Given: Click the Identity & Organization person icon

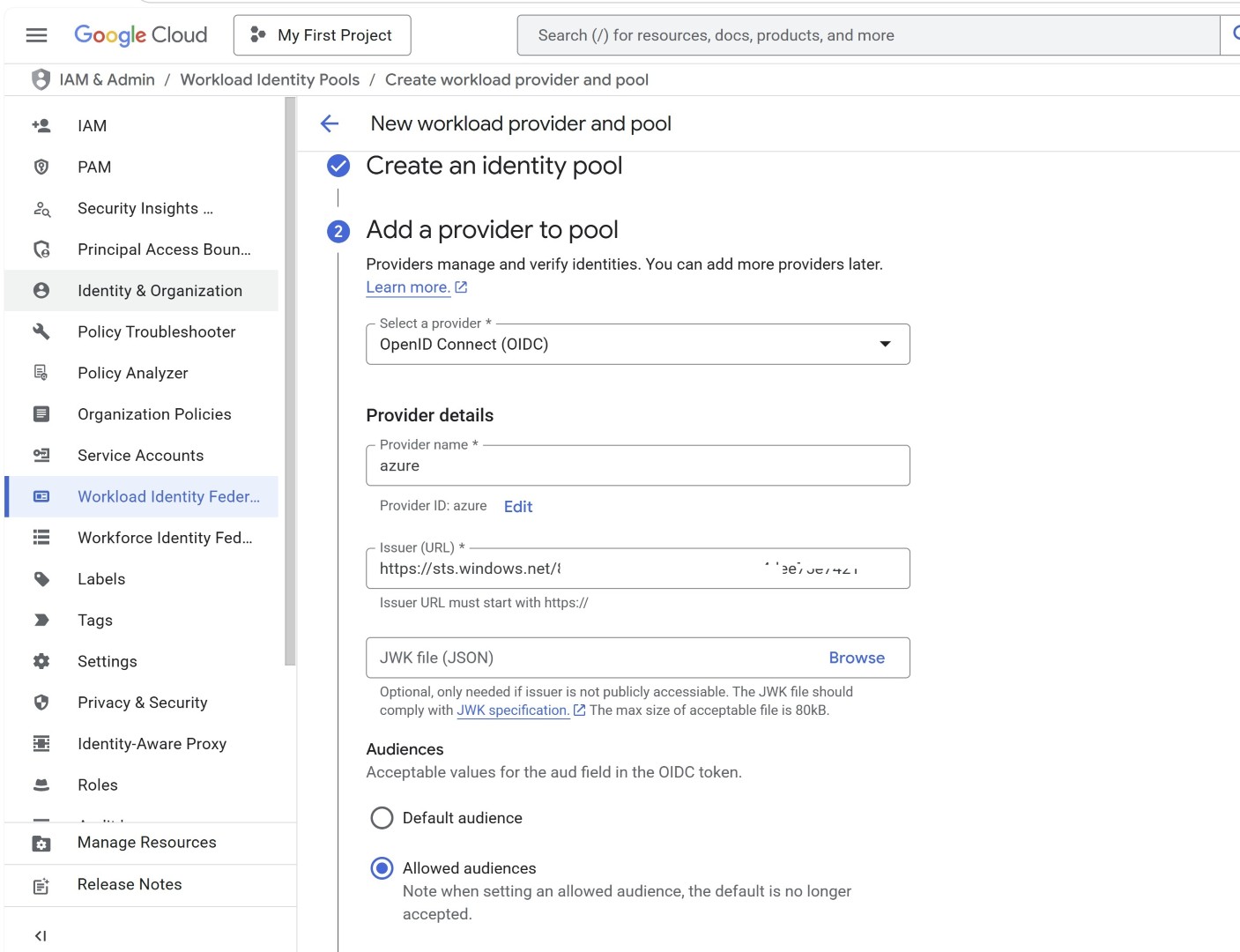Looking at the screenshot, I should (41, 290).
